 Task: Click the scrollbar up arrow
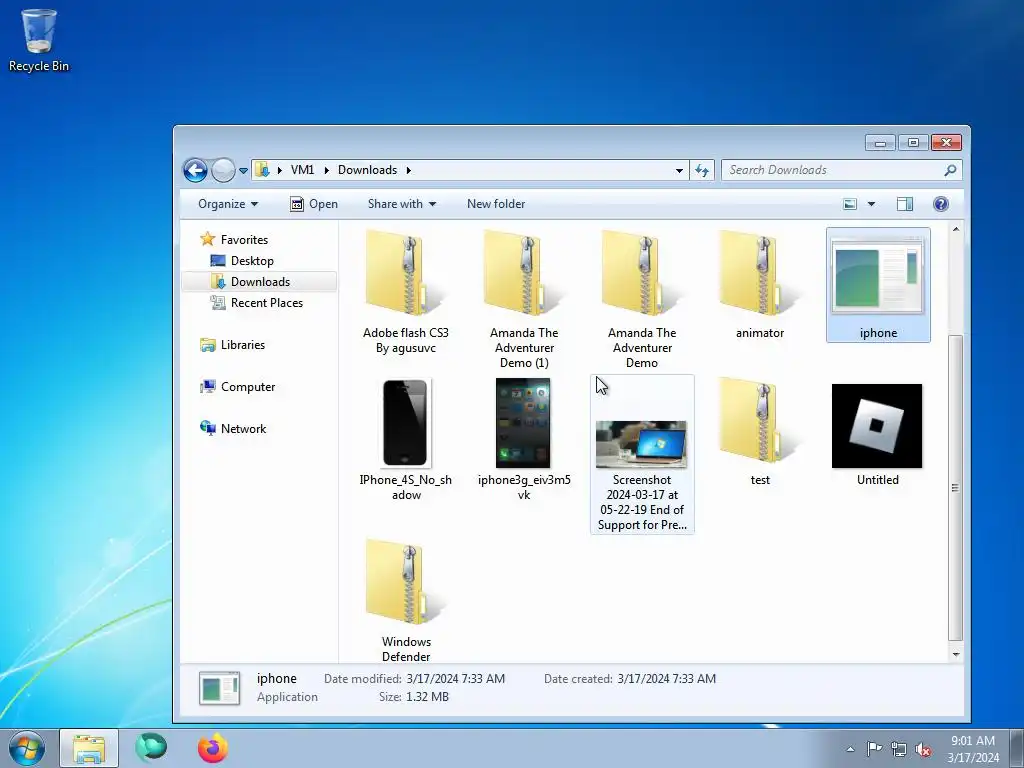pyautogui.click(x=955, y=229)
